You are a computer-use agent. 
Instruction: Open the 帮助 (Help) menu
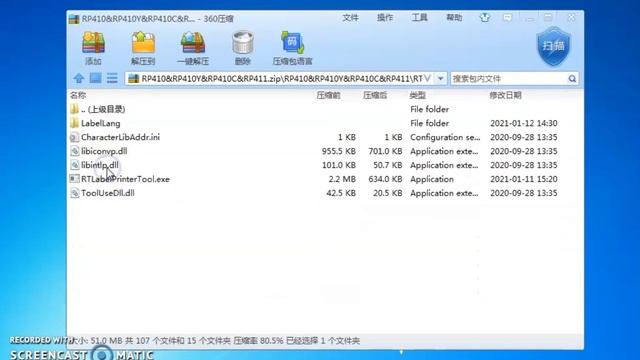(x=454, y=18)
